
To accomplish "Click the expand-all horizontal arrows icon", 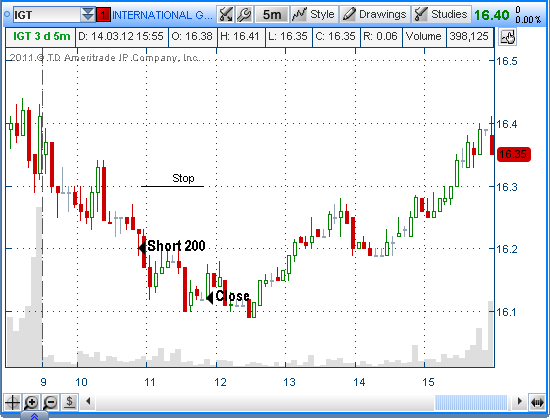I will coord(537,402).
